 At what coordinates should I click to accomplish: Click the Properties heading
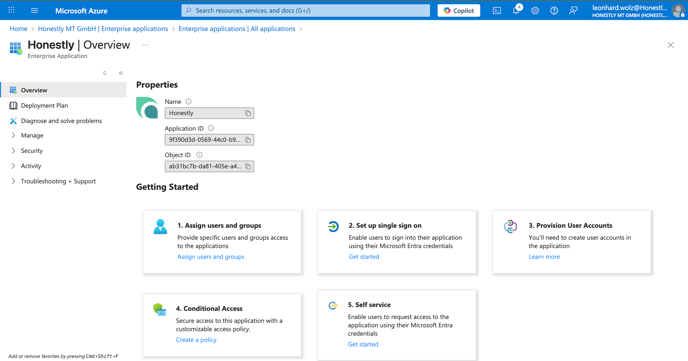(157, 85)
